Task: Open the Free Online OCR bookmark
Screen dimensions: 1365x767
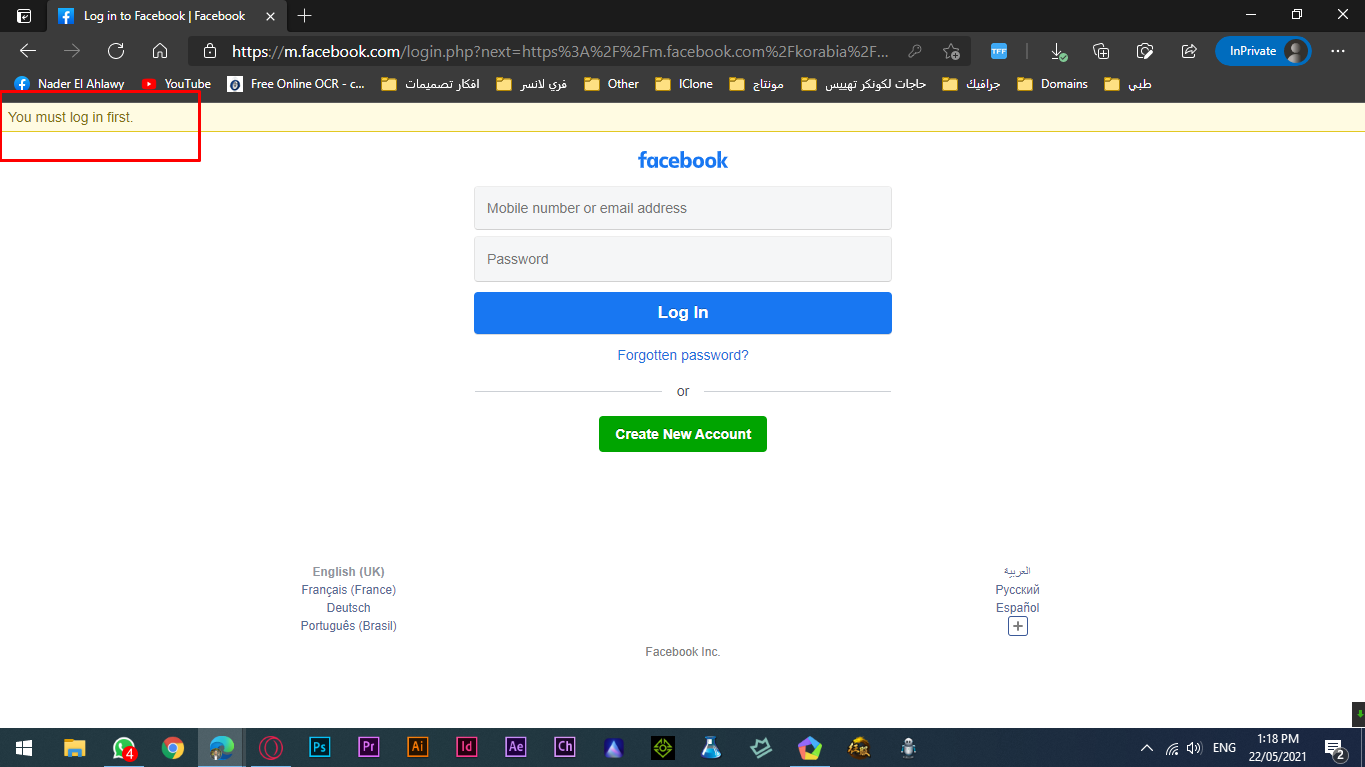Action: coord(296,84)
